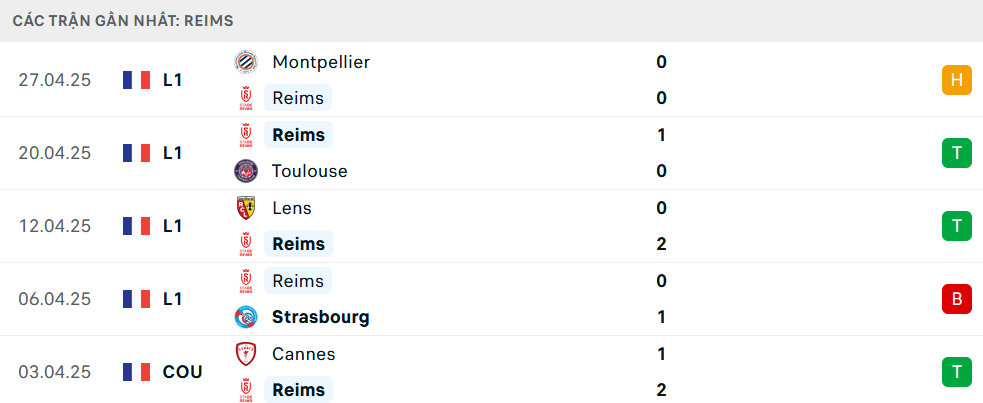Click the green T badge for Cannes match

(957, 372)
